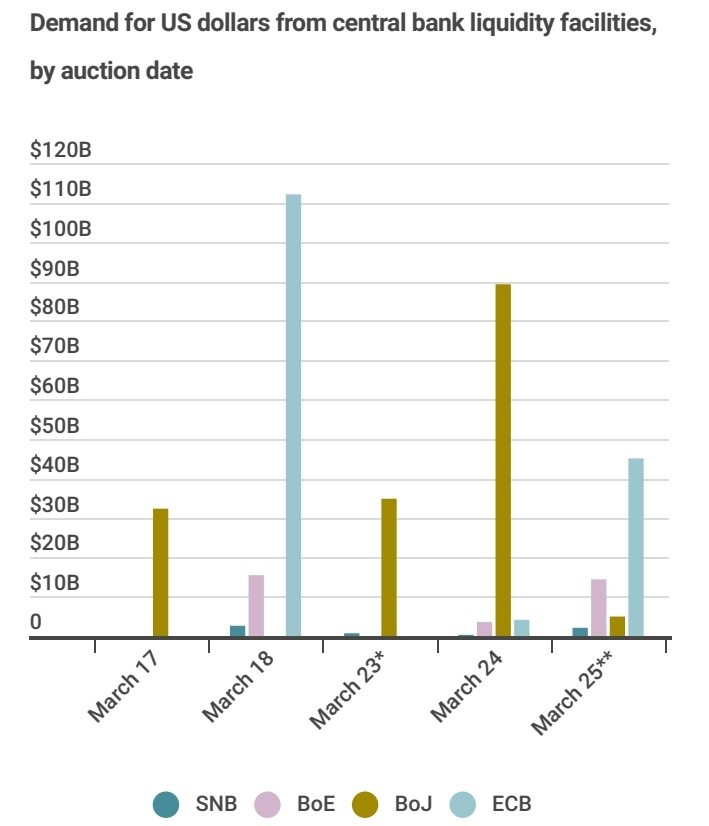Click the BoJ bar for March 23
Image resolution: width=709 pixels, height=826 pixels.
389,567
